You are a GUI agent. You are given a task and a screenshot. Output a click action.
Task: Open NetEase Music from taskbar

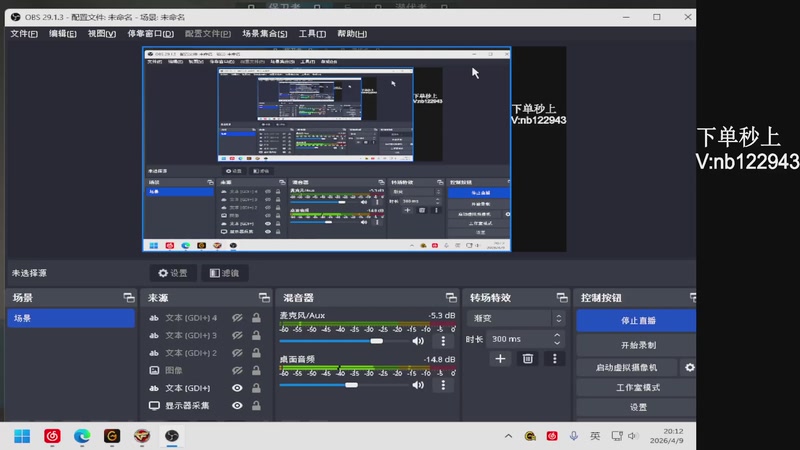(x=52, y=436)
